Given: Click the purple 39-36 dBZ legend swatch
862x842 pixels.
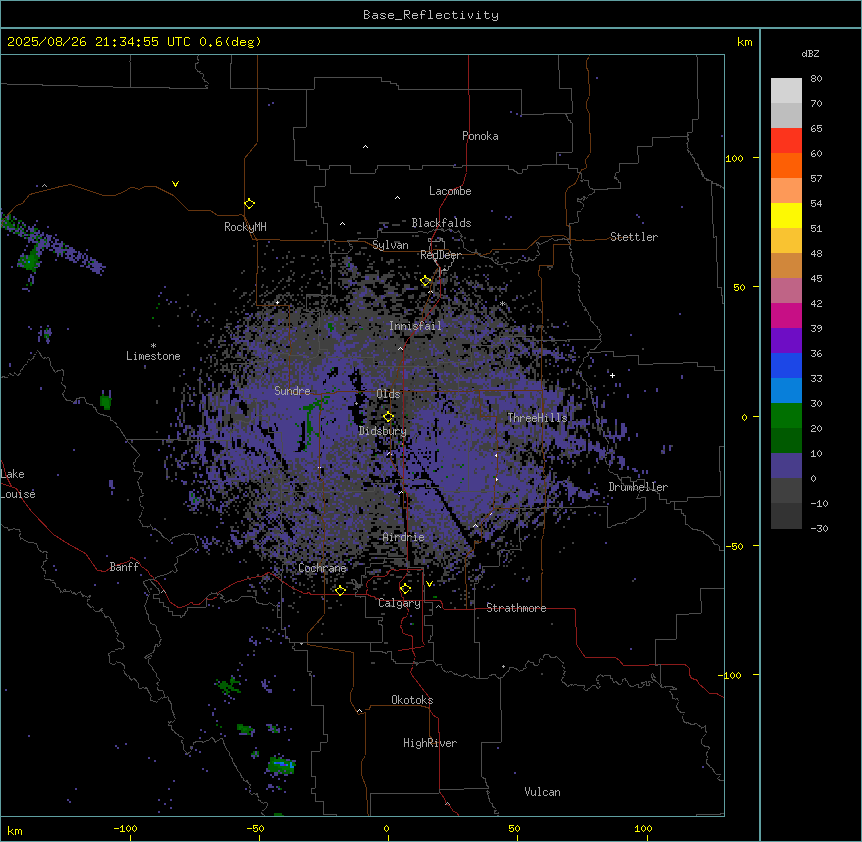Looking at the screenshot, I should (x=786, y=341).
